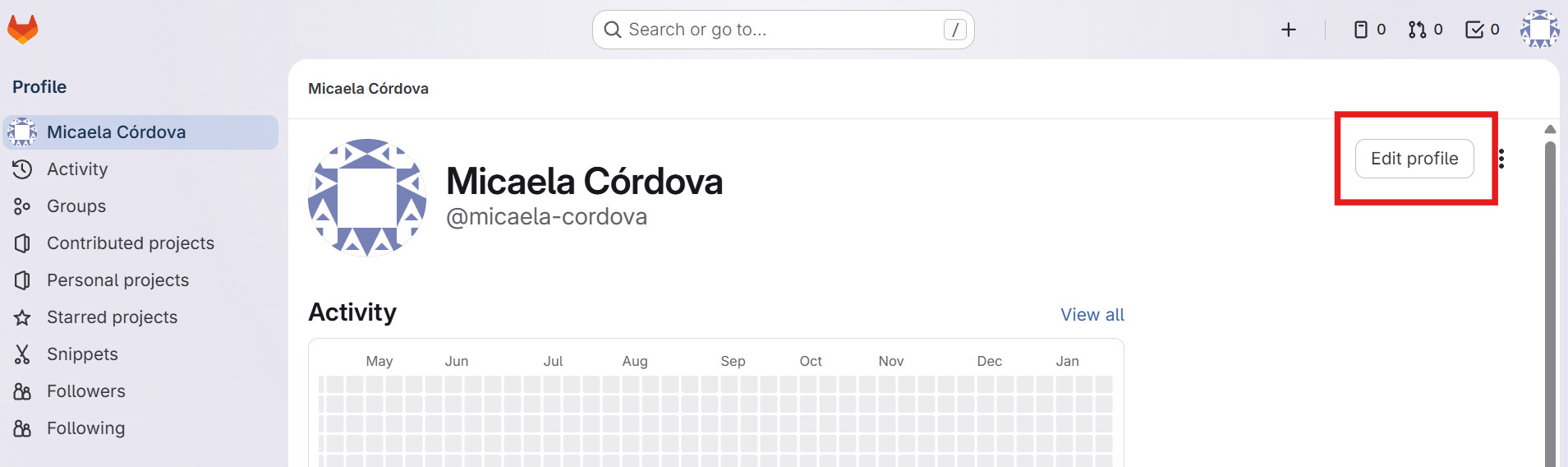Click the Edit profile button
1568x467 pixels.
(1414, 159)
